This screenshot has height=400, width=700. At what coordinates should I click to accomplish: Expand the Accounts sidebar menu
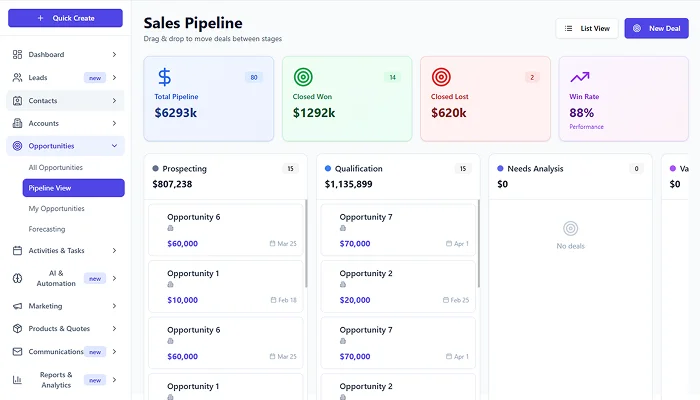[x=114, y=123]
